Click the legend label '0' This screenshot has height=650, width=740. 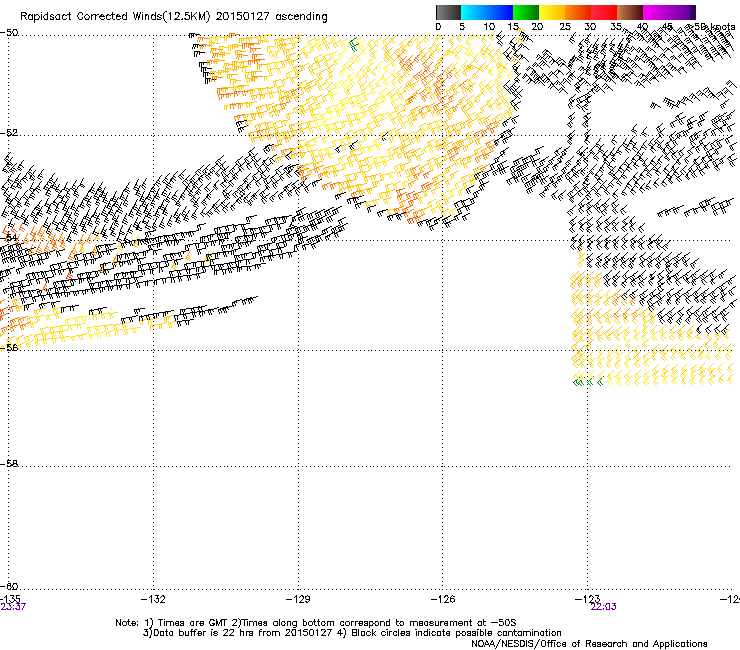pos(438,27)
